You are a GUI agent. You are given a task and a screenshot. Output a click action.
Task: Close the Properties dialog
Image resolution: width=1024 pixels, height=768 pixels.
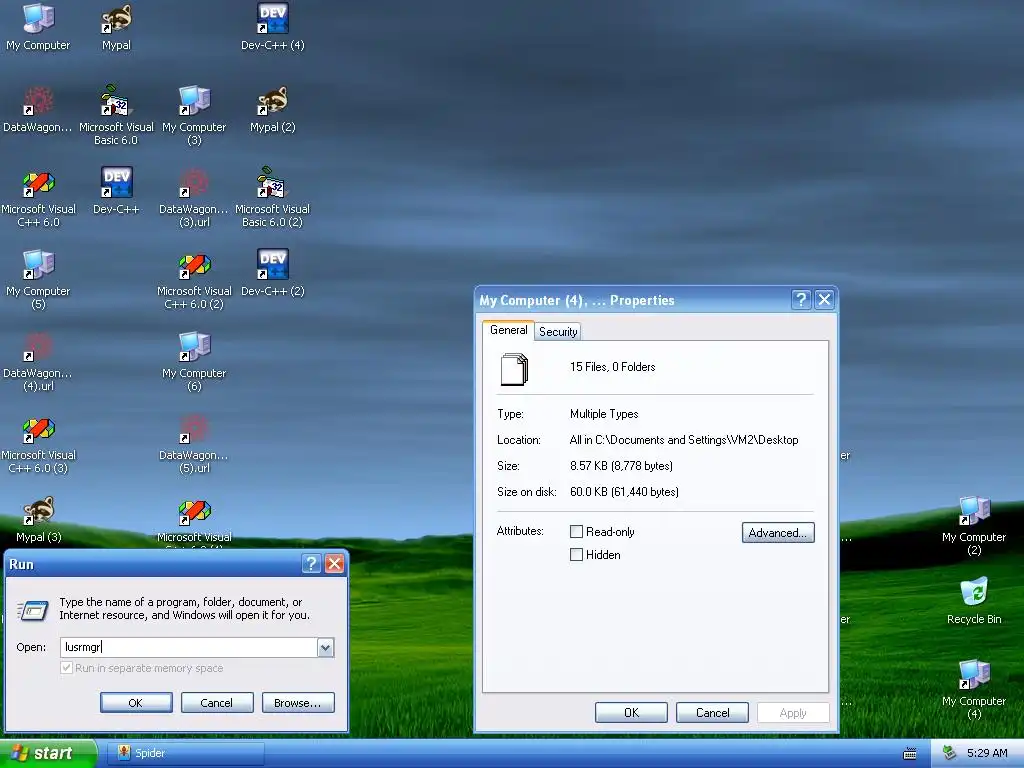824,300
